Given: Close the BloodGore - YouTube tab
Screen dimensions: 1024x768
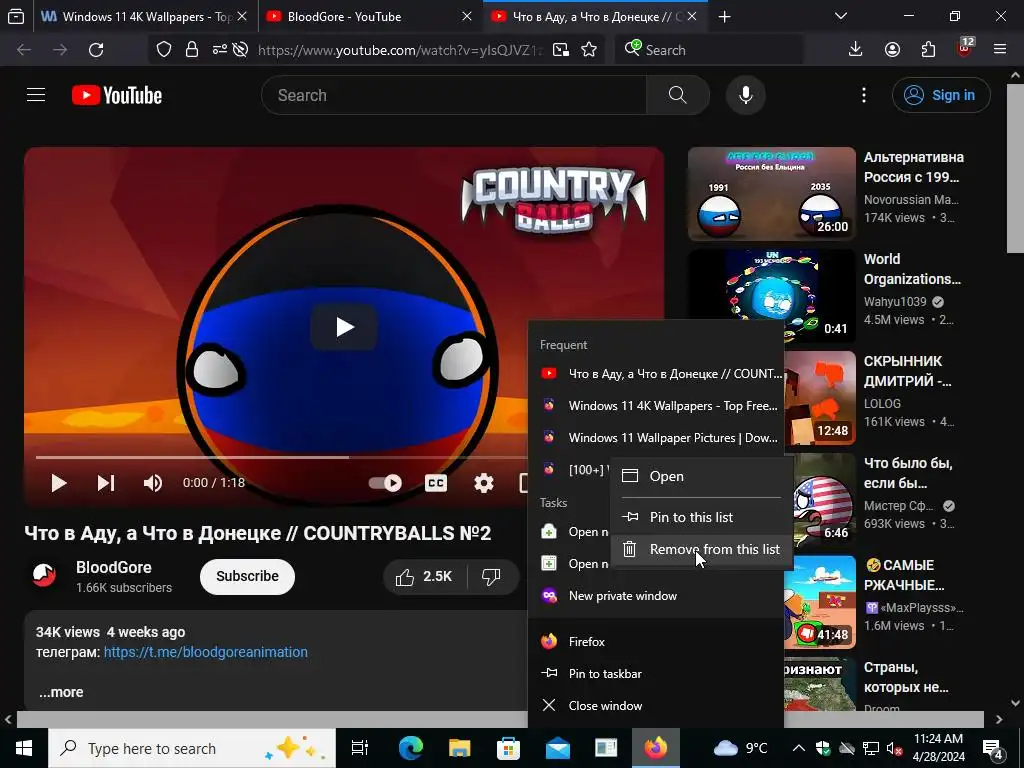Looking at the screenshot, I should [x=467, y=17].
